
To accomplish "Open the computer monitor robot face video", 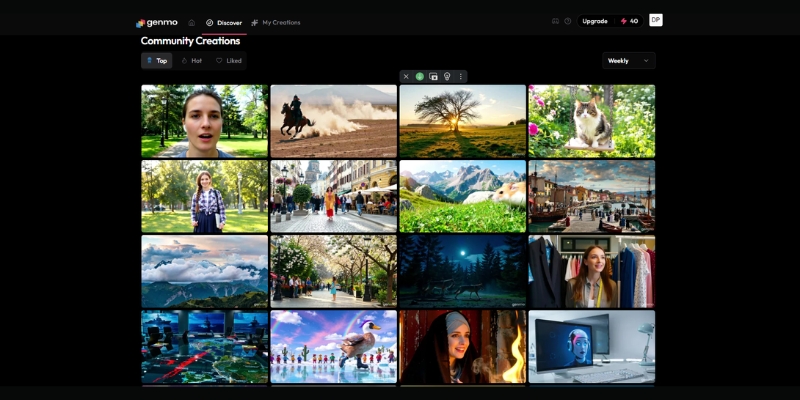I will 592,346.
